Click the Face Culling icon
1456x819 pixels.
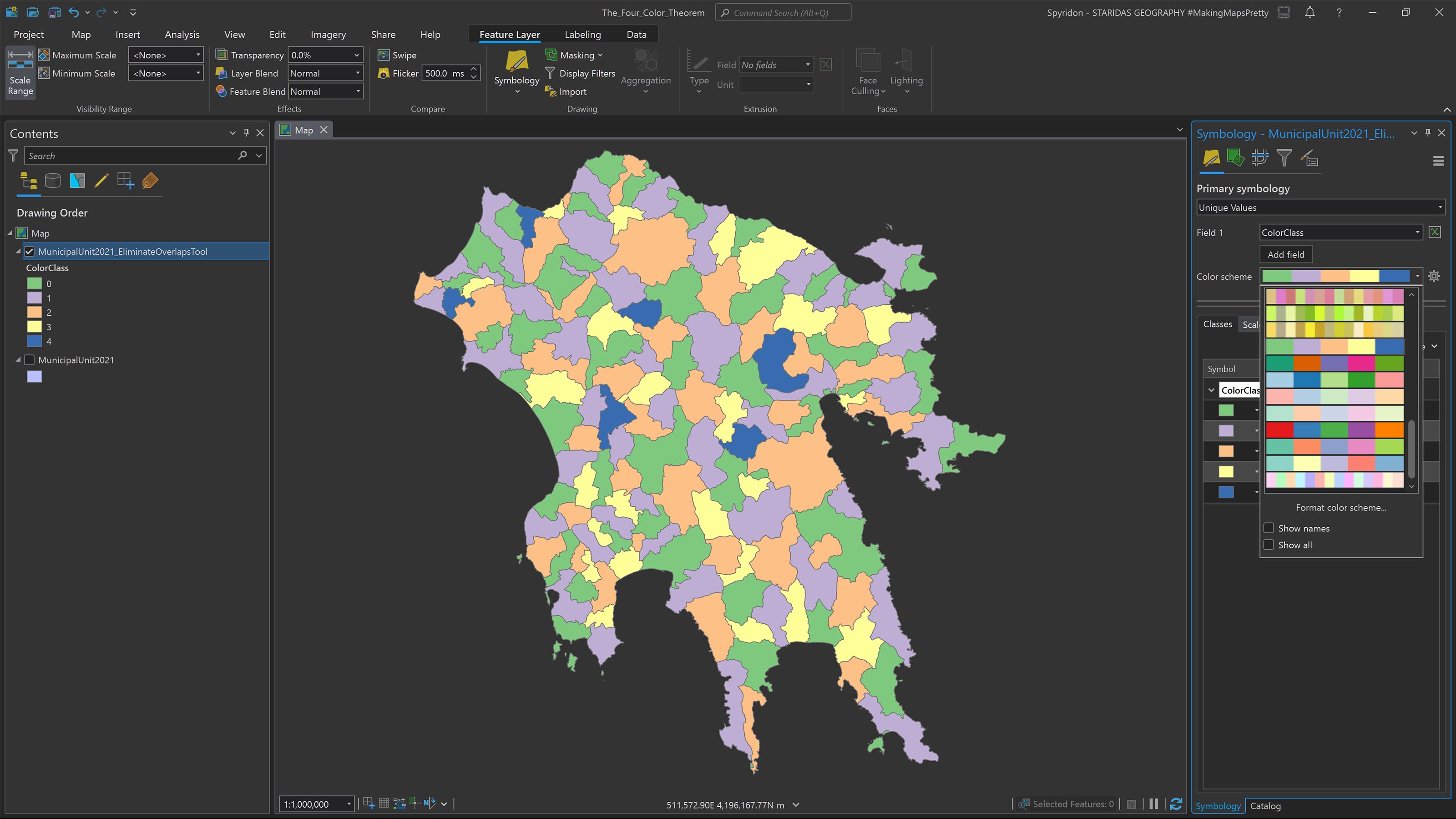pos(868,71)
